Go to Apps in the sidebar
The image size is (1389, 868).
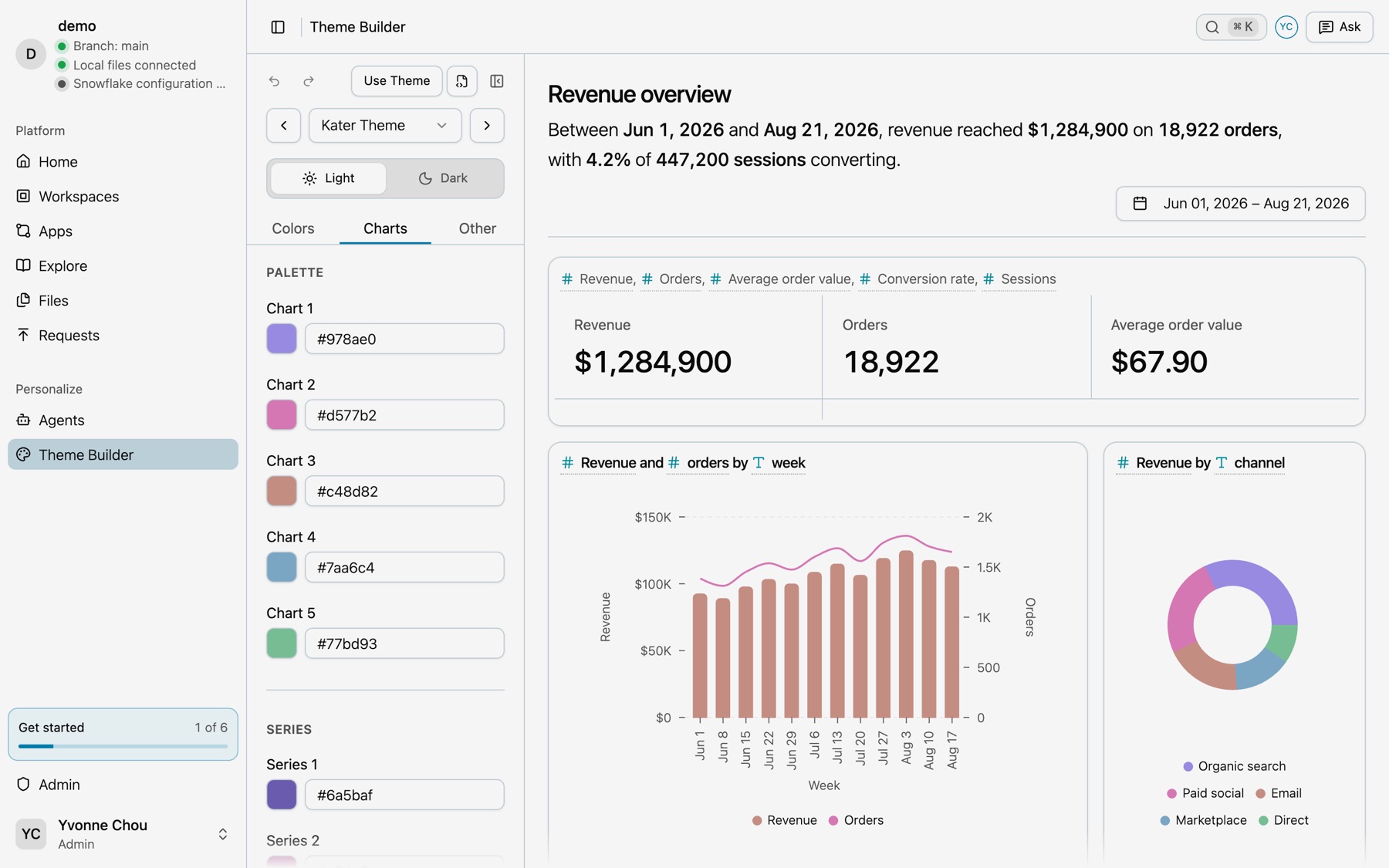(123, 231)
